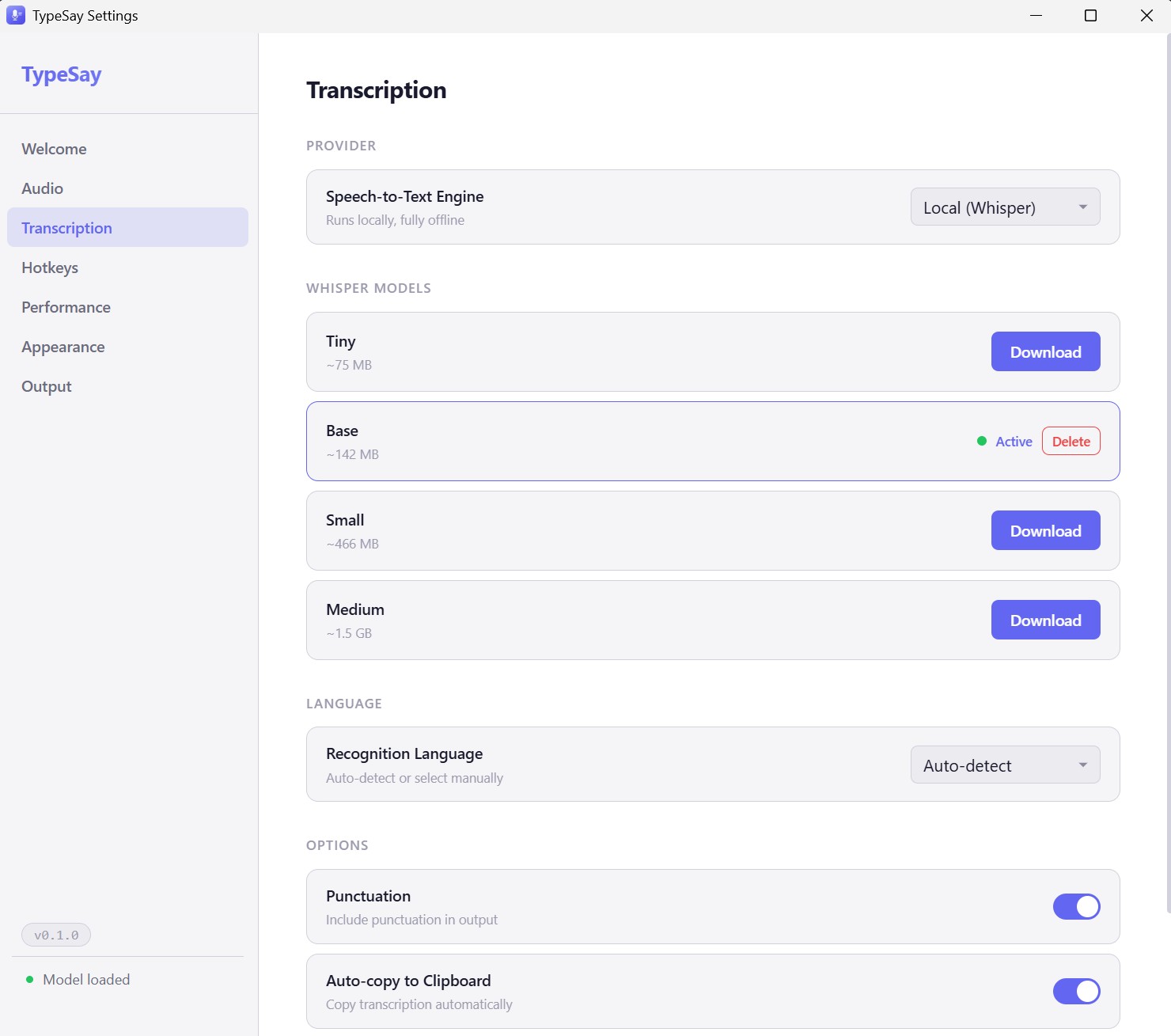The height and width of the screenshot is (1036, 1171).
Task: Go to the Hotkeys section
Action: click(50, 268)
